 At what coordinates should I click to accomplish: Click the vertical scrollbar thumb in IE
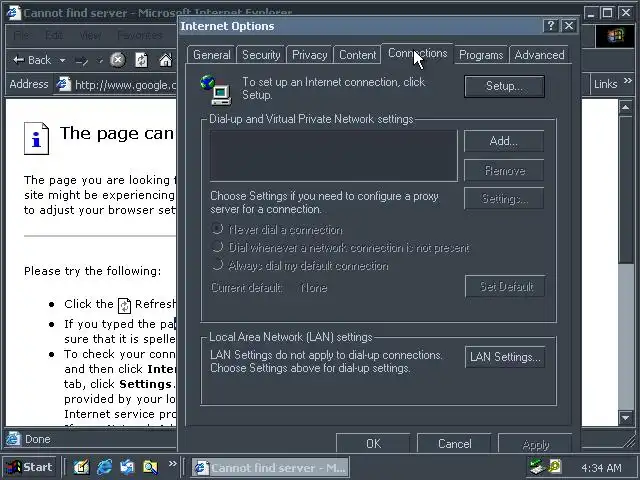click(x=625, y=190)
